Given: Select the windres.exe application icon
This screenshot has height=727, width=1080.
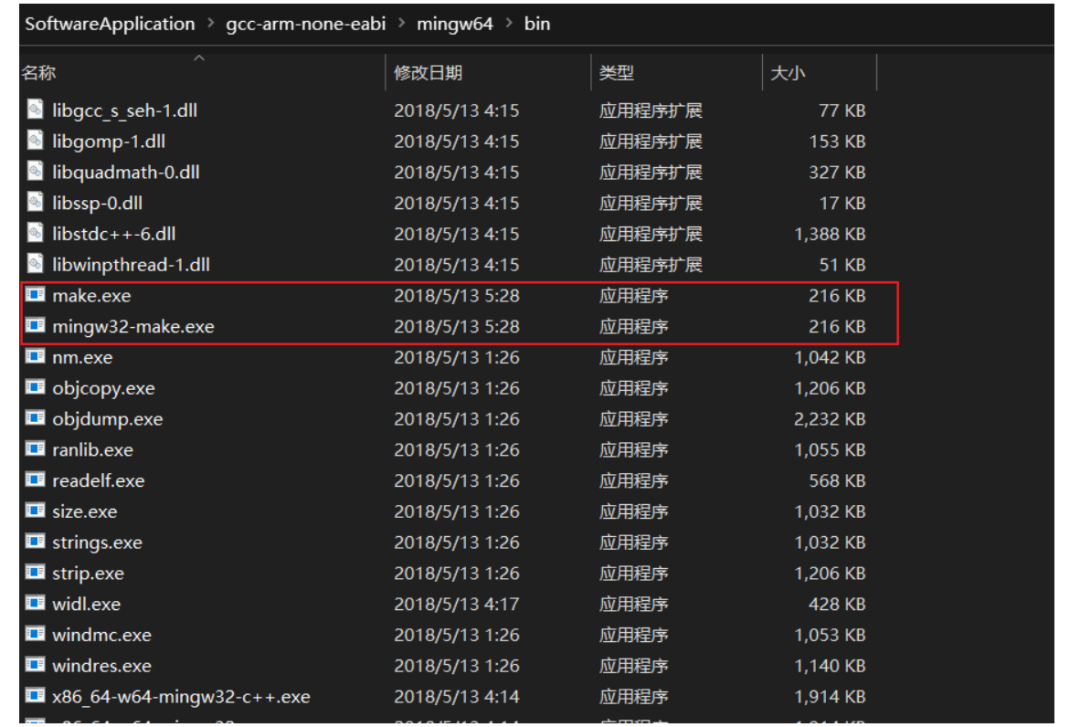Looking at the screenshot, I should pyautogui.click(x=36, y=665).
